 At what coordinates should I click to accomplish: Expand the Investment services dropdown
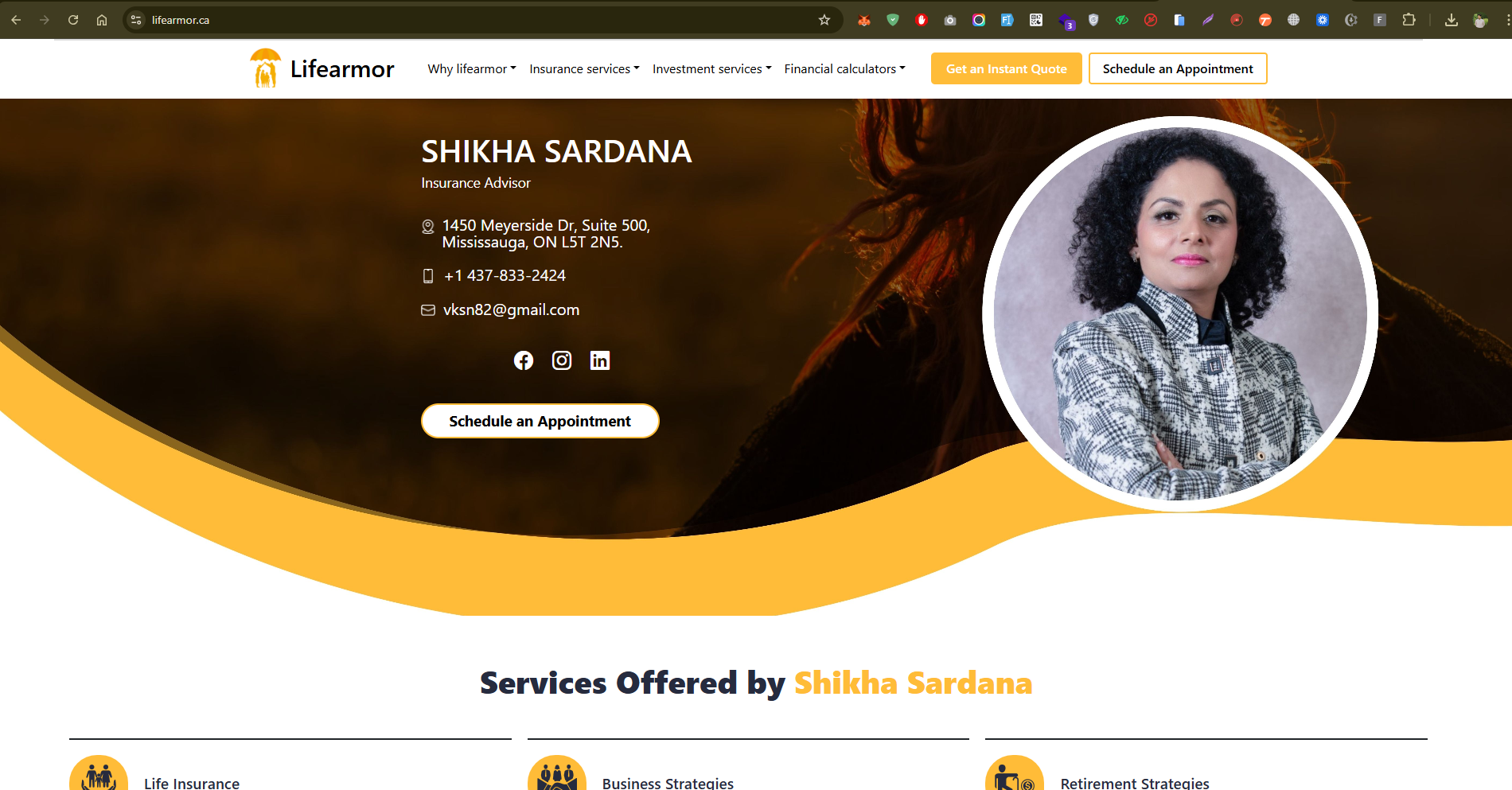pos(712,69)
